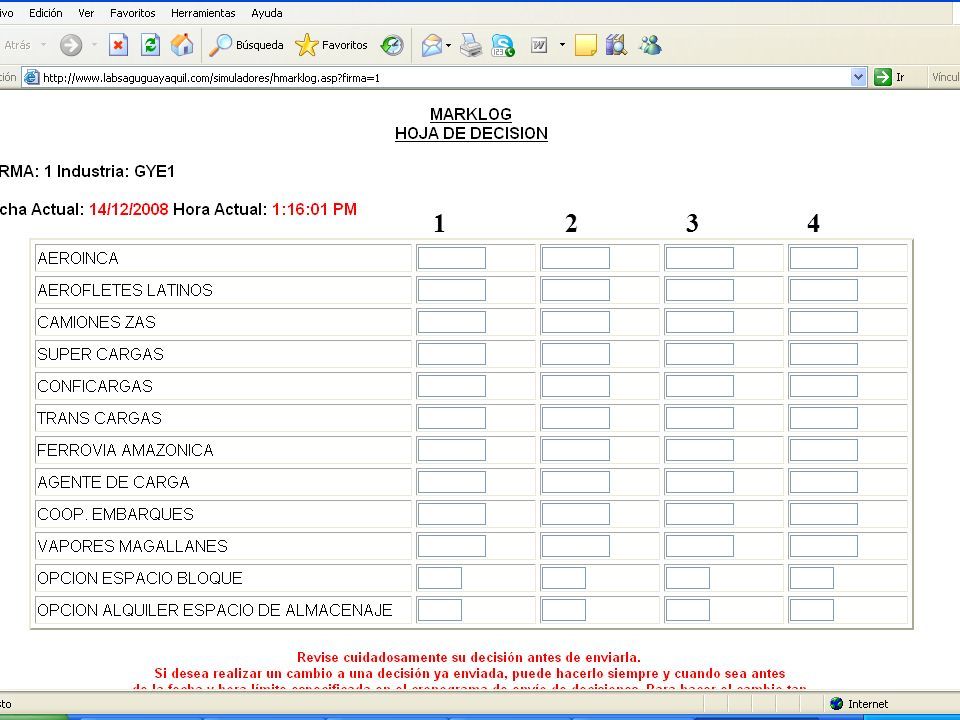This screenshot has width=960, height=720.
Task: Click AEROINCA column 4 input
Action: [823, 258]
